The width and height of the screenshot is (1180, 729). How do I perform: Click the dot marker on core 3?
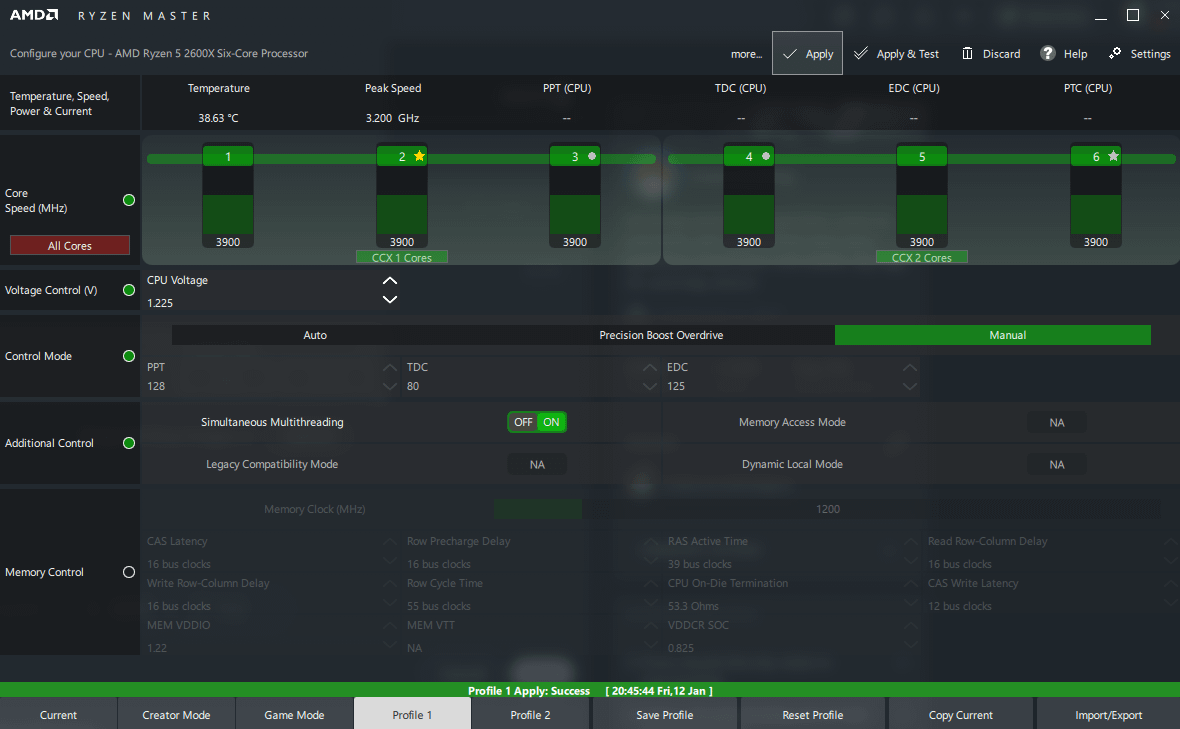pos(592,156)
